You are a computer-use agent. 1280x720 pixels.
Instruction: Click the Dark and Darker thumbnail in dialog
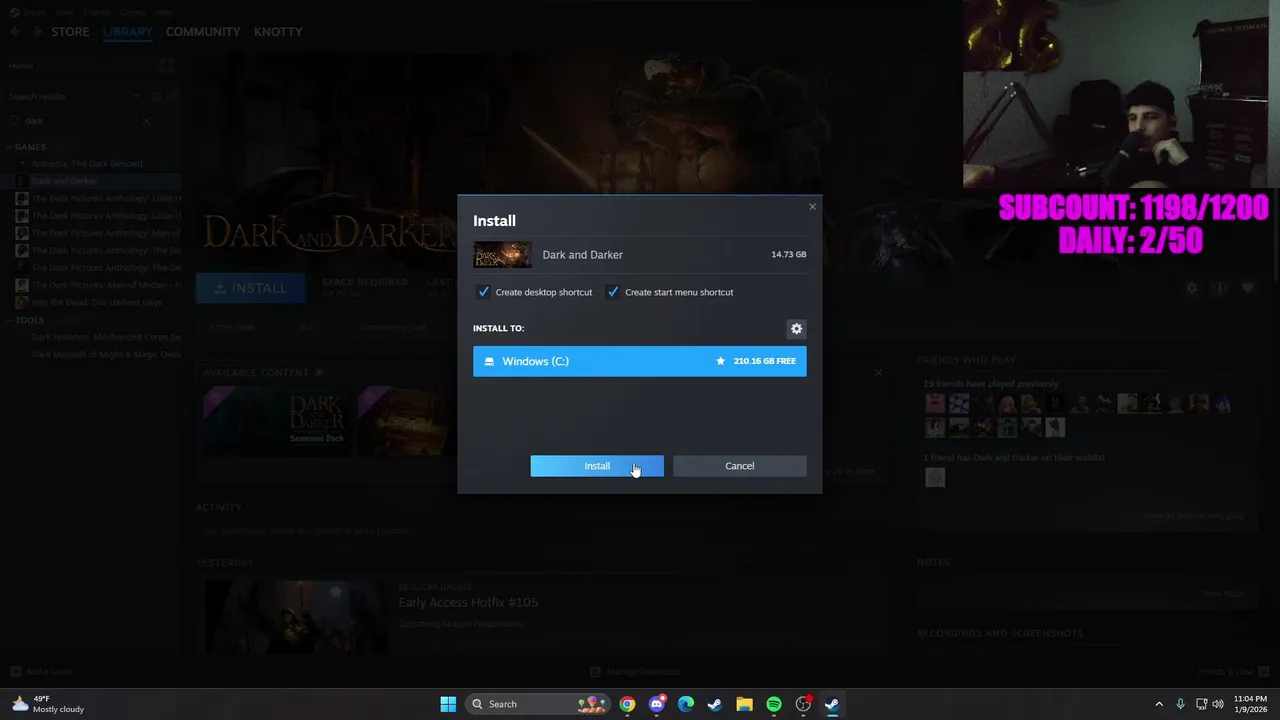click(502, 255)
